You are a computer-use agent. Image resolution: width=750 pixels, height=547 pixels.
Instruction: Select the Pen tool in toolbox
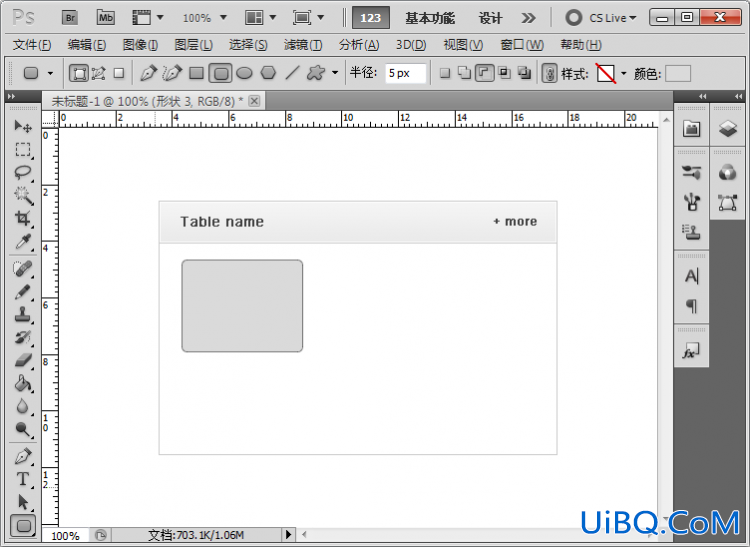[x=22, y=457]
